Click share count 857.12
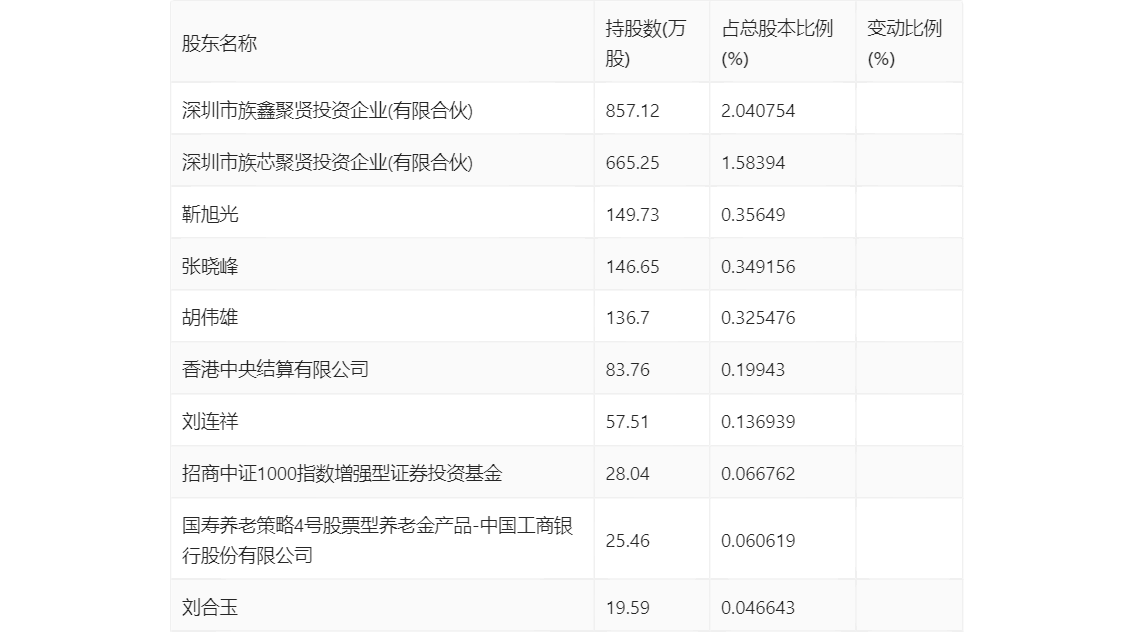Viewport: 1134px width, 632px height. click(x=633, y=111)
